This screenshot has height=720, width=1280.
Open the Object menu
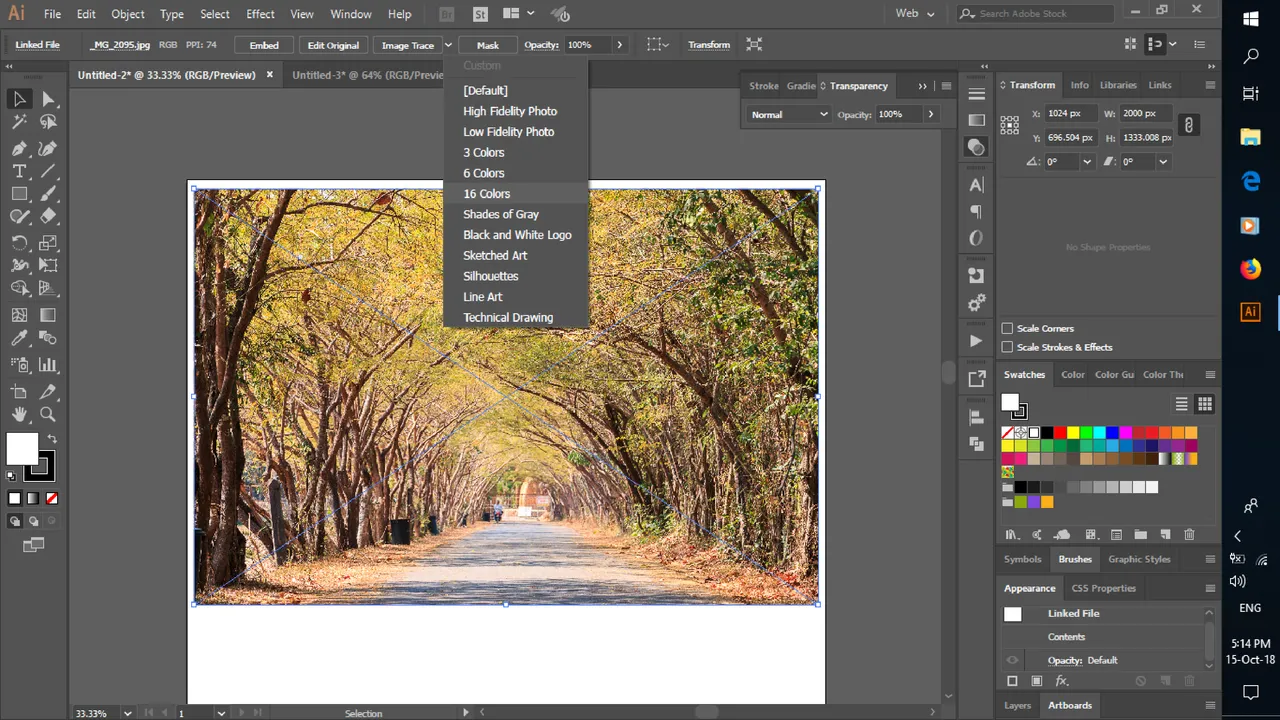(128, 14)
